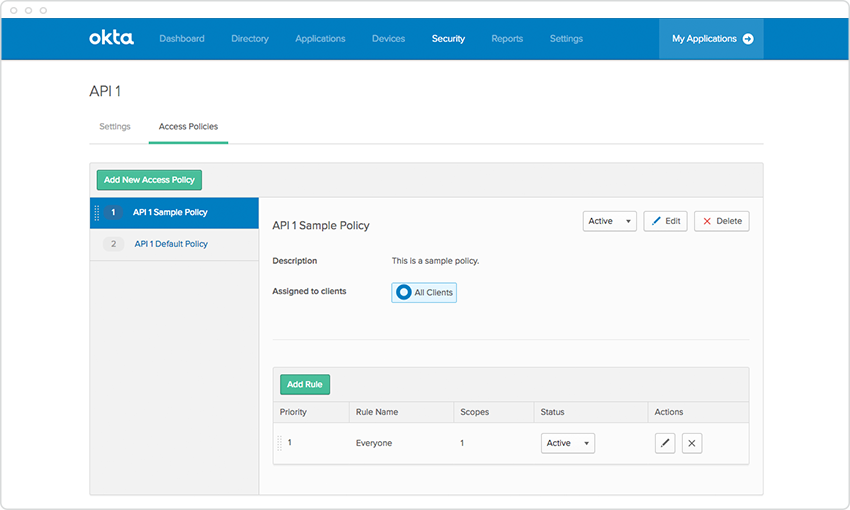Switch to the Settings tab
Viewport: 850px width, 510px height.
click(x=115, y=127)
